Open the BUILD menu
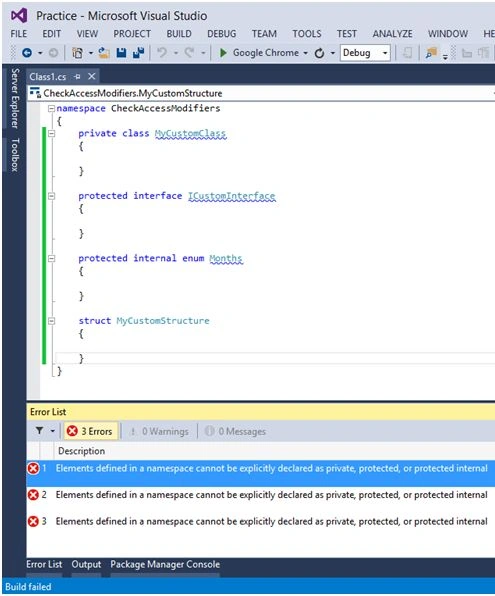The width and height of the screenshot is (495, 596). click(x=179, y=34)
